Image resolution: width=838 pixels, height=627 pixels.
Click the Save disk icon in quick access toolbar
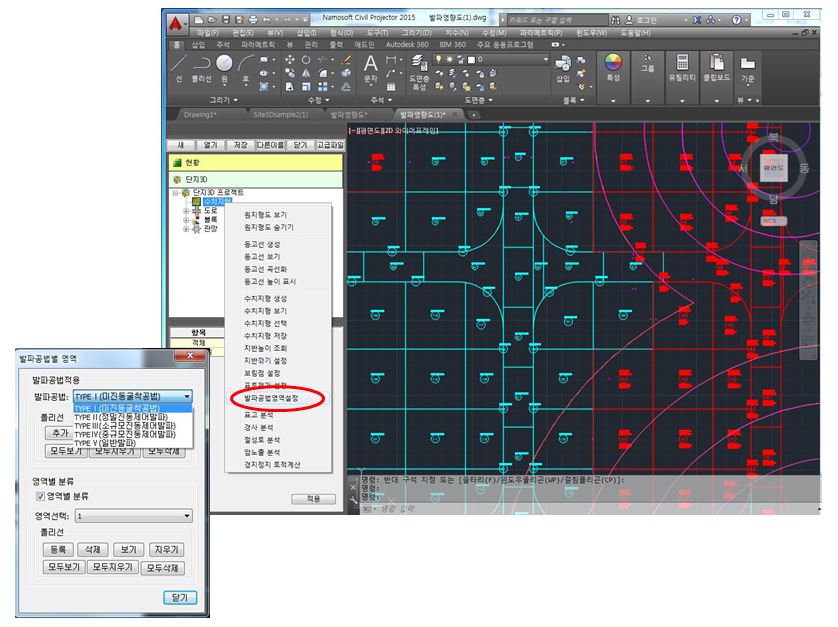tap(226, 20)
